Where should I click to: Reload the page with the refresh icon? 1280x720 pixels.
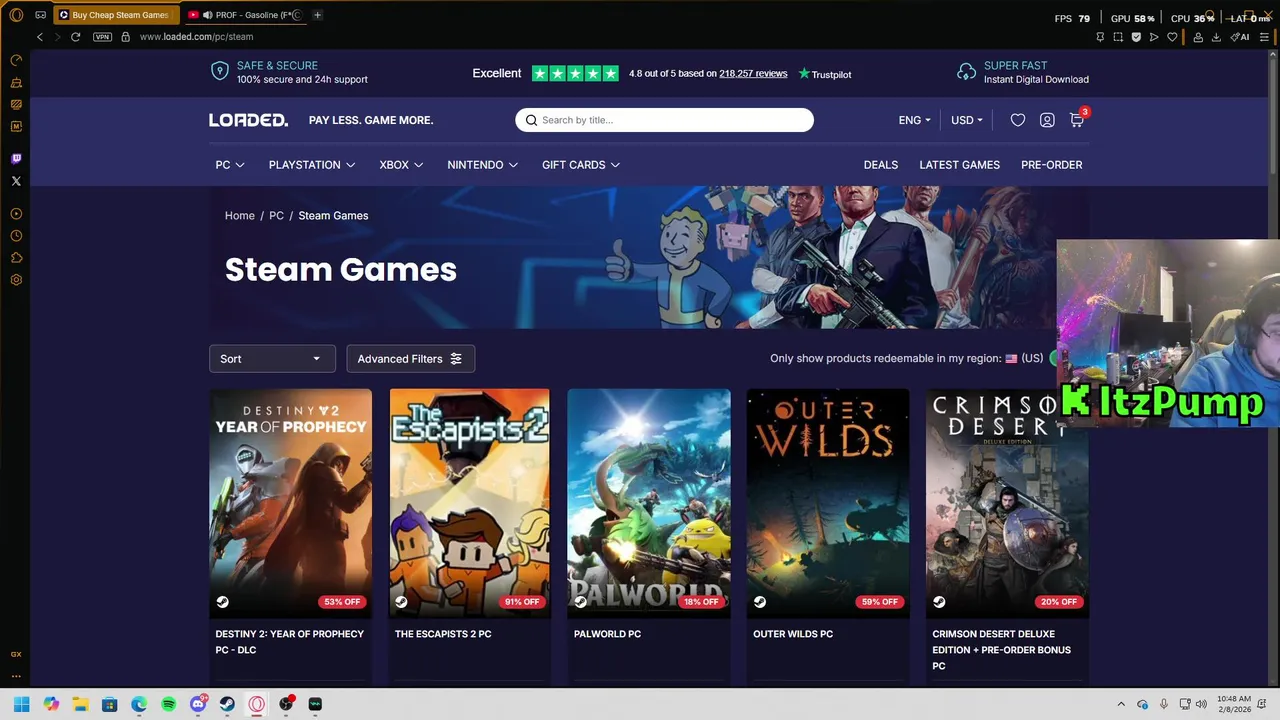pos(75,37)
